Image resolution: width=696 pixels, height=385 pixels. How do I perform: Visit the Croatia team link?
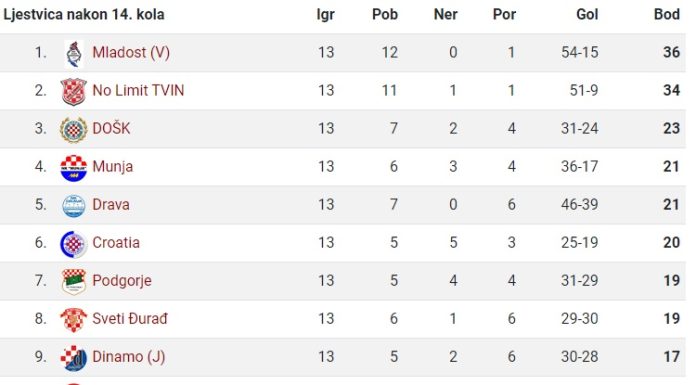tap(116, 242)
